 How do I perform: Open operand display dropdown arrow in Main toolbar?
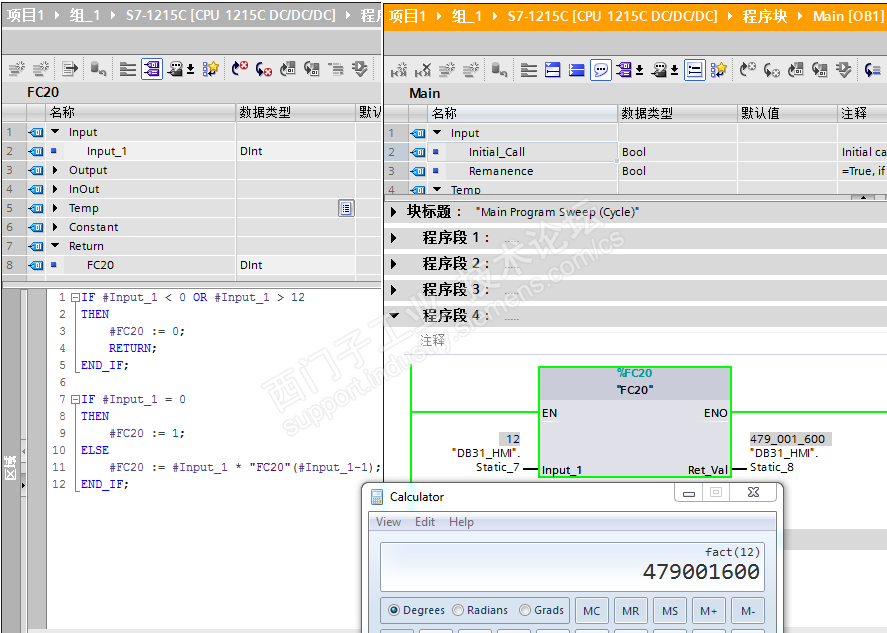tap(639, 70)
